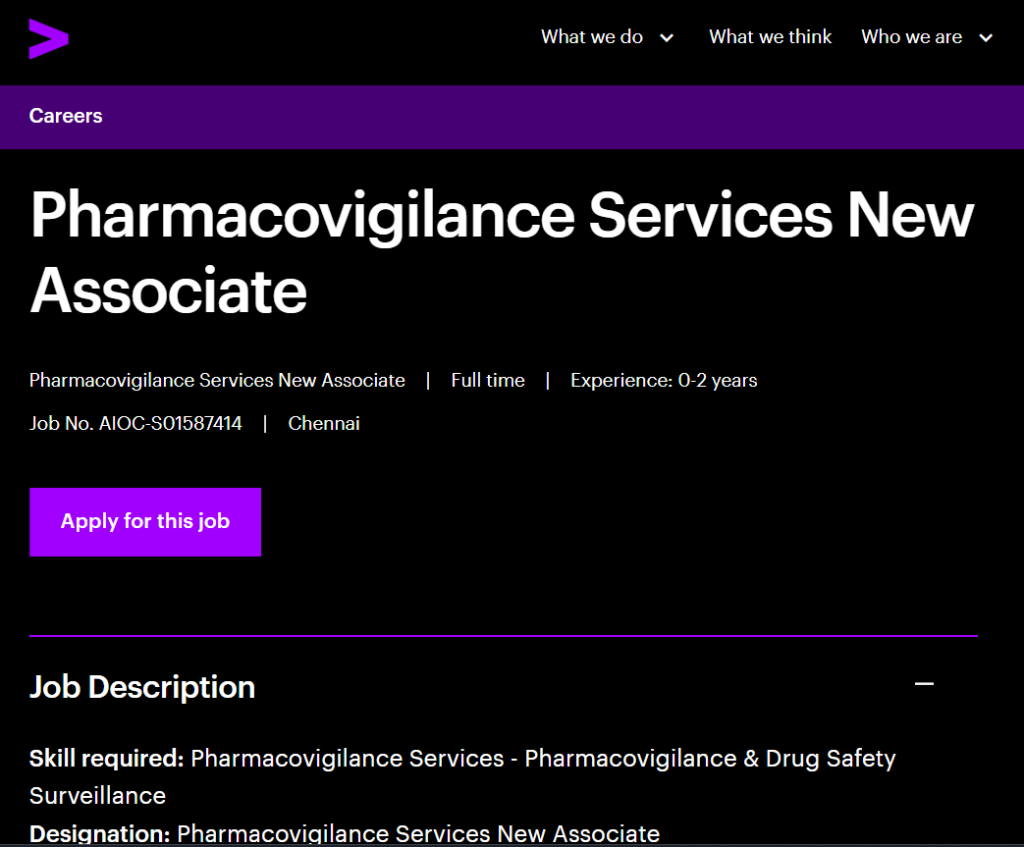Go to the Careers section link

66,116
